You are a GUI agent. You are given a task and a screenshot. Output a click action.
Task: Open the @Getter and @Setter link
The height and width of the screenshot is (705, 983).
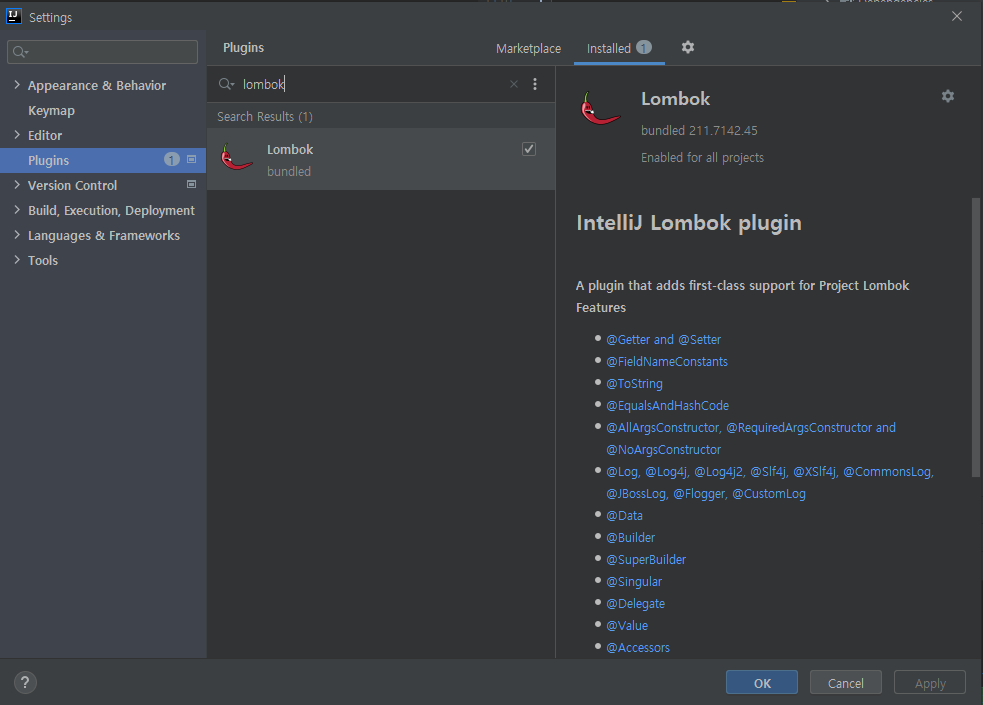663,340
